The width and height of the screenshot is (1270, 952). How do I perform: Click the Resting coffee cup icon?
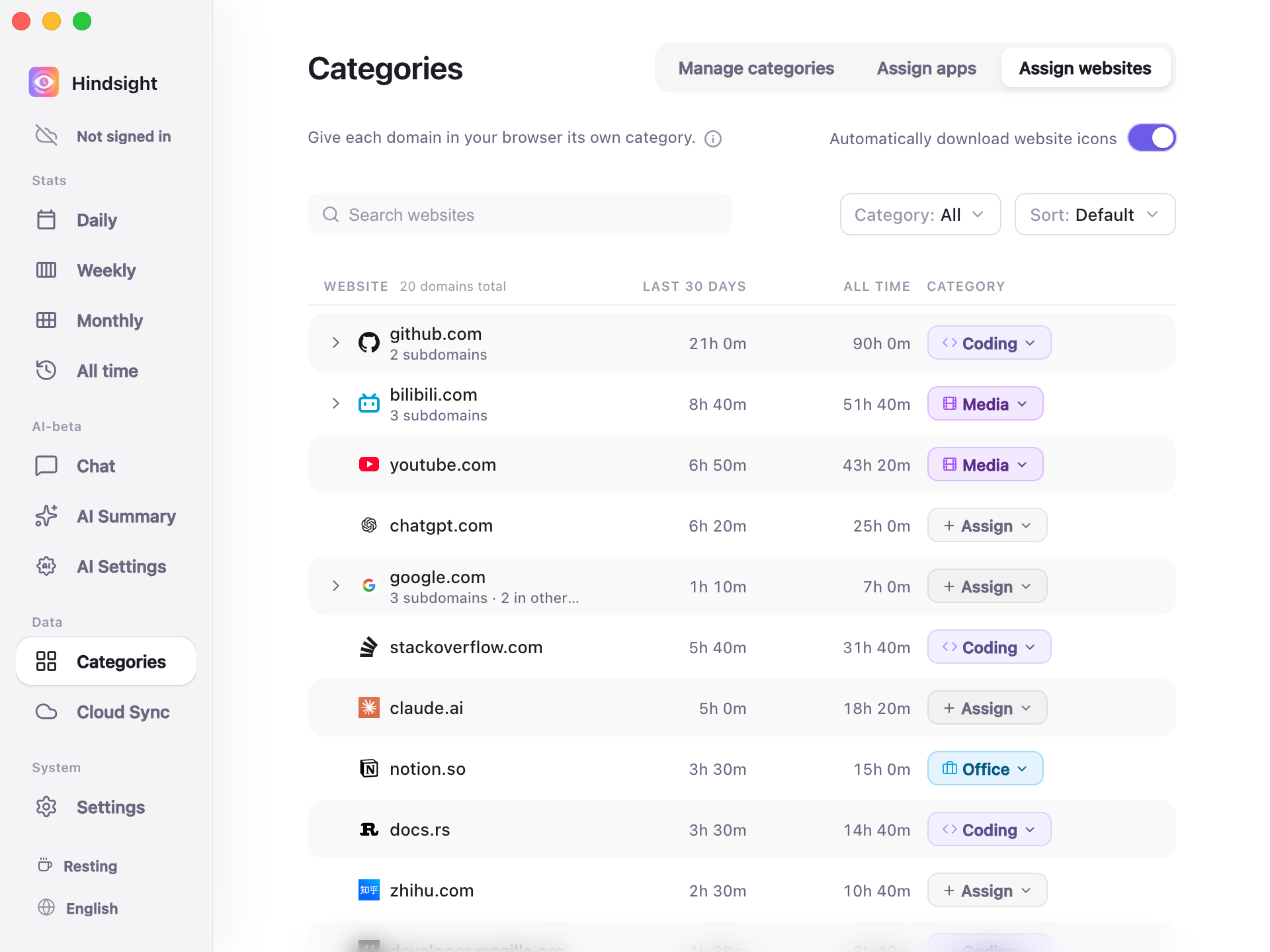[45, 865]
